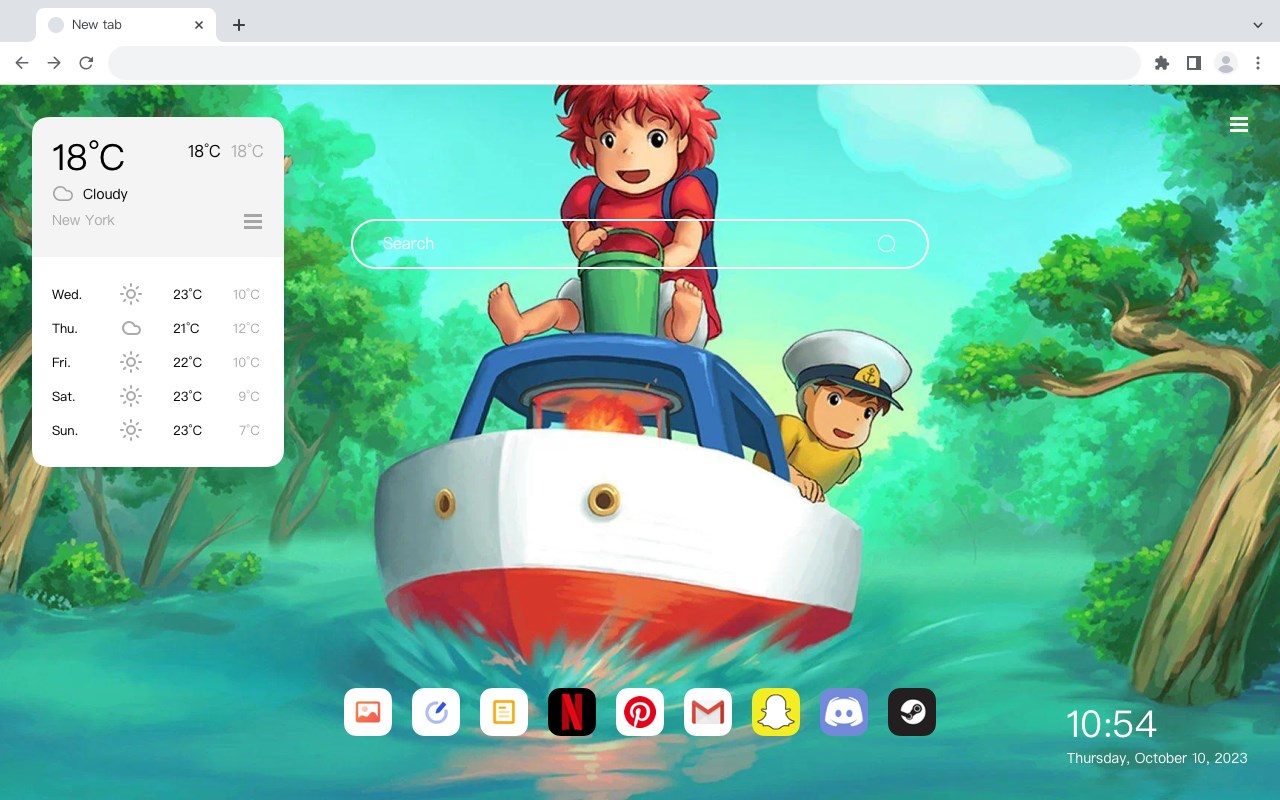
Task: Click the sun icon in the Sun. row
Action: tap(131, 430)
